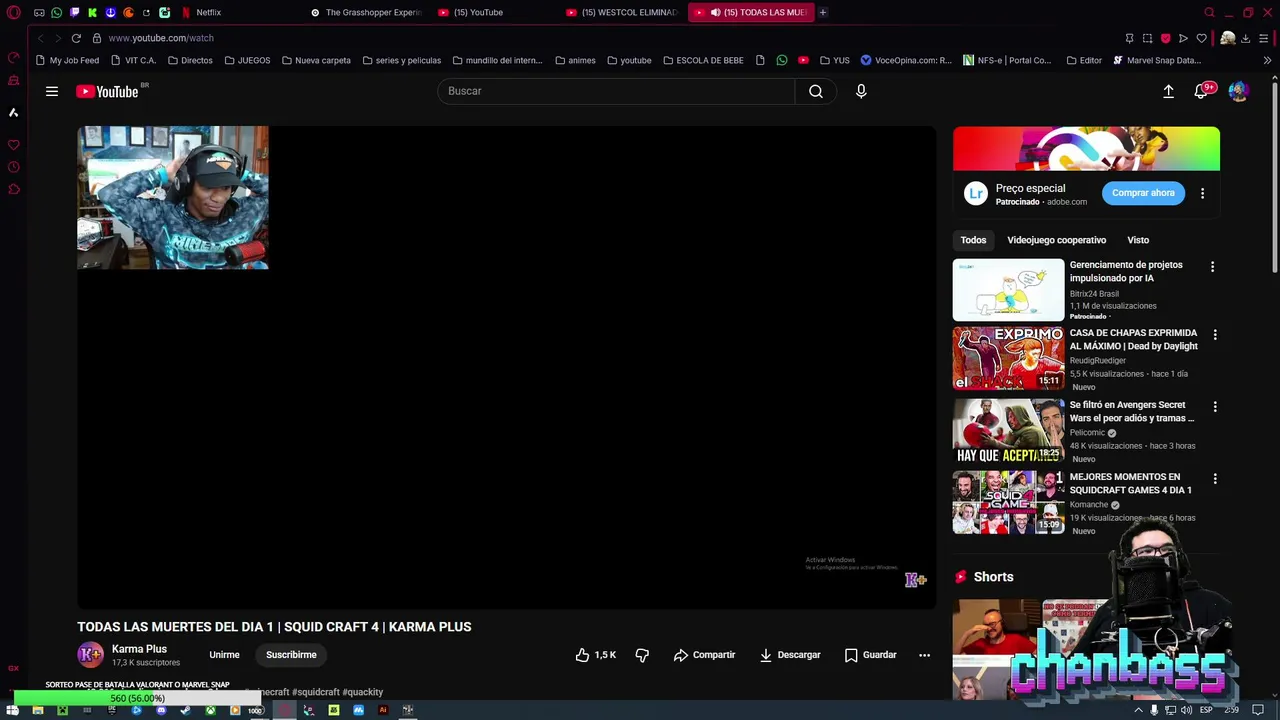Open the Opera menu logo
This screenshot has height=720, width=1280.
[x=14, y=12]
